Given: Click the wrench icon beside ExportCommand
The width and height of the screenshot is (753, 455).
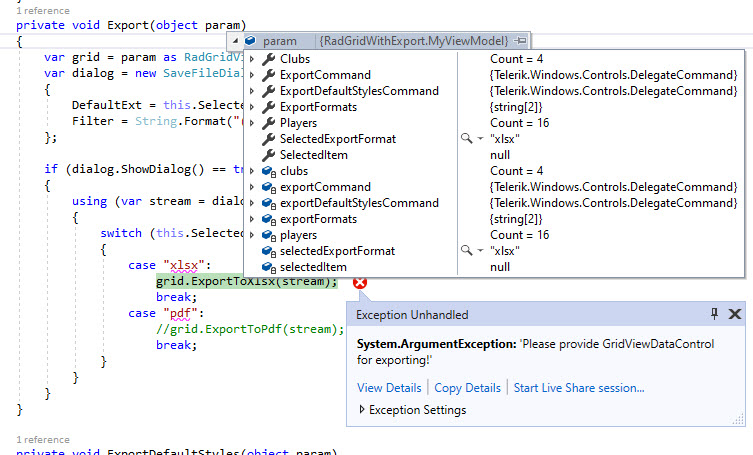Looking at the screenshot, I should click(268, 75).
